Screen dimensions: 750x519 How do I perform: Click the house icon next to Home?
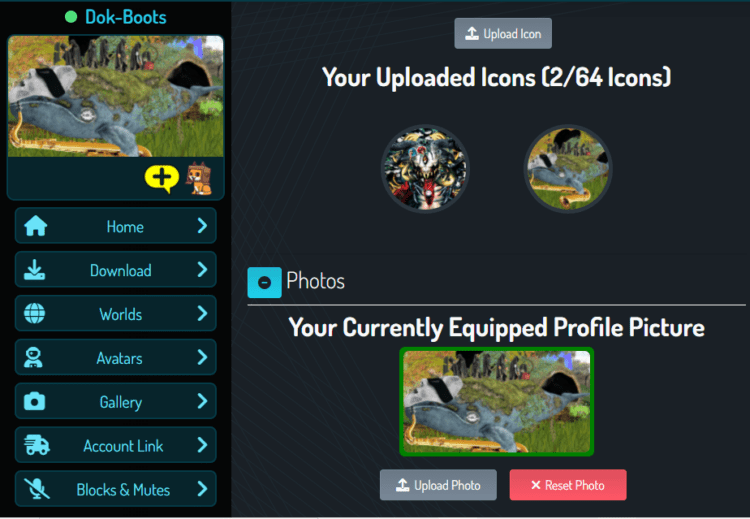(x=36, y=226)
